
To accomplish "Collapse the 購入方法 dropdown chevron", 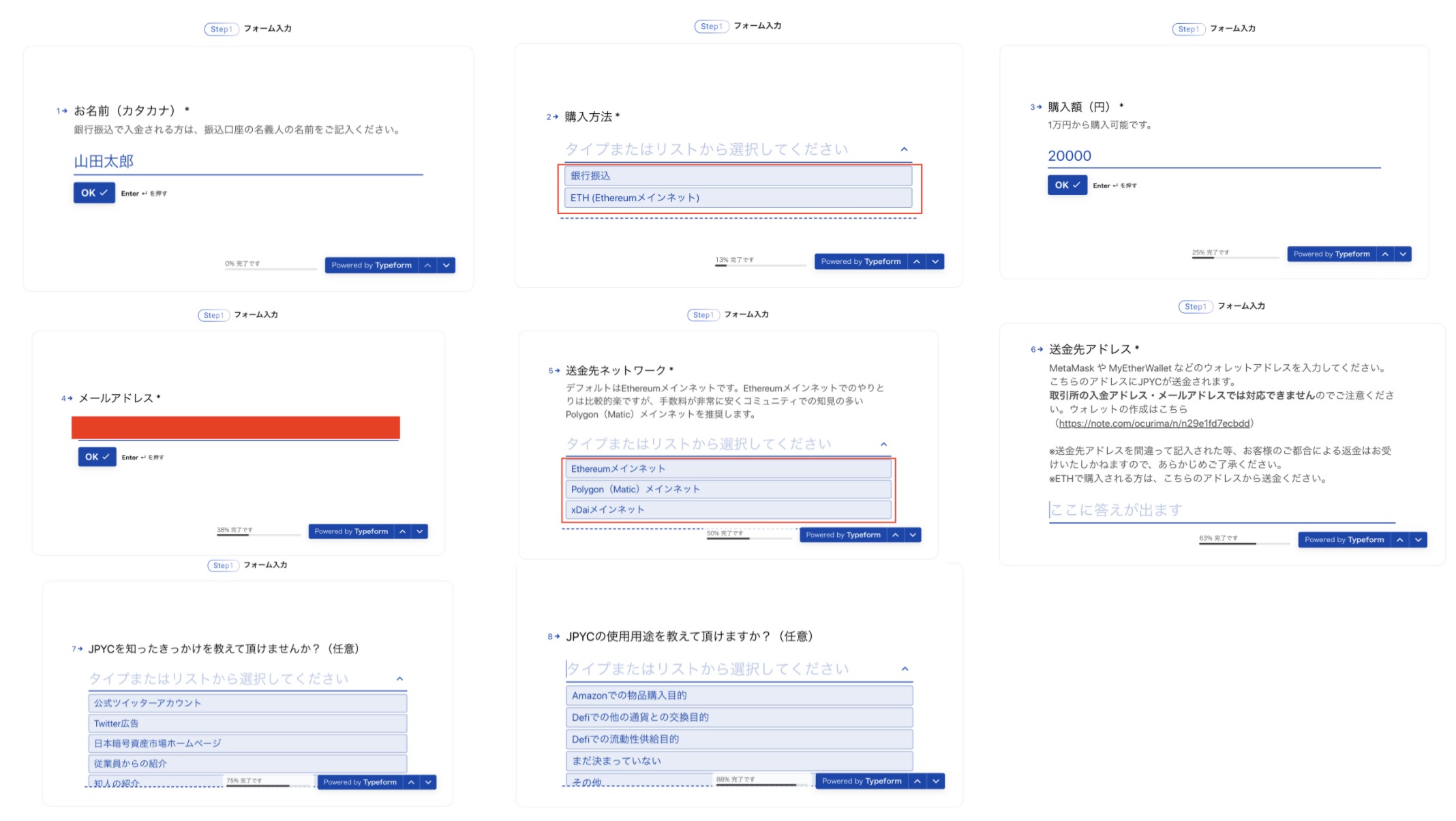I will (x=904, y=149).
